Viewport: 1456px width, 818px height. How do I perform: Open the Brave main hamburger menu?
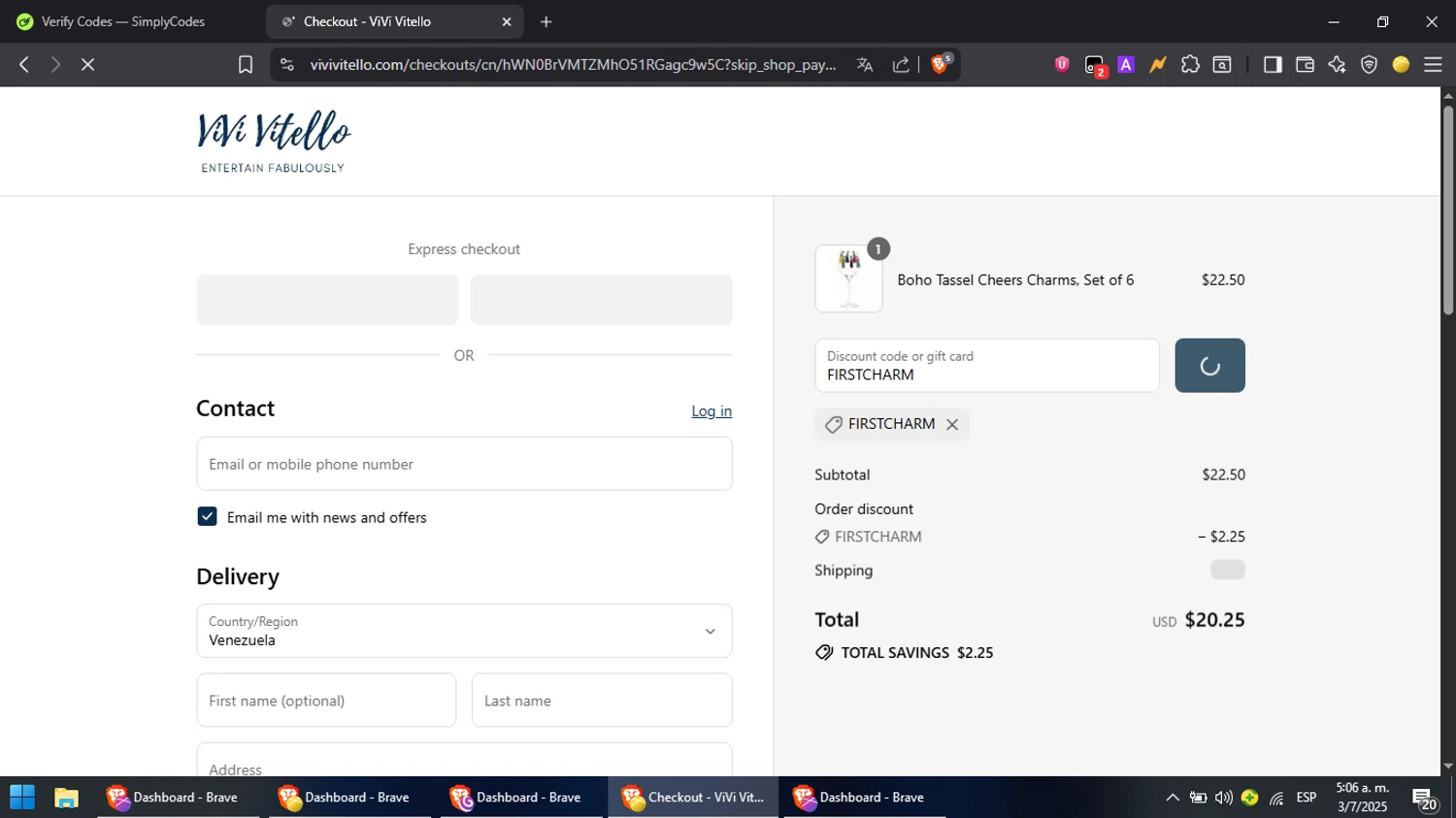(1433, 65)
